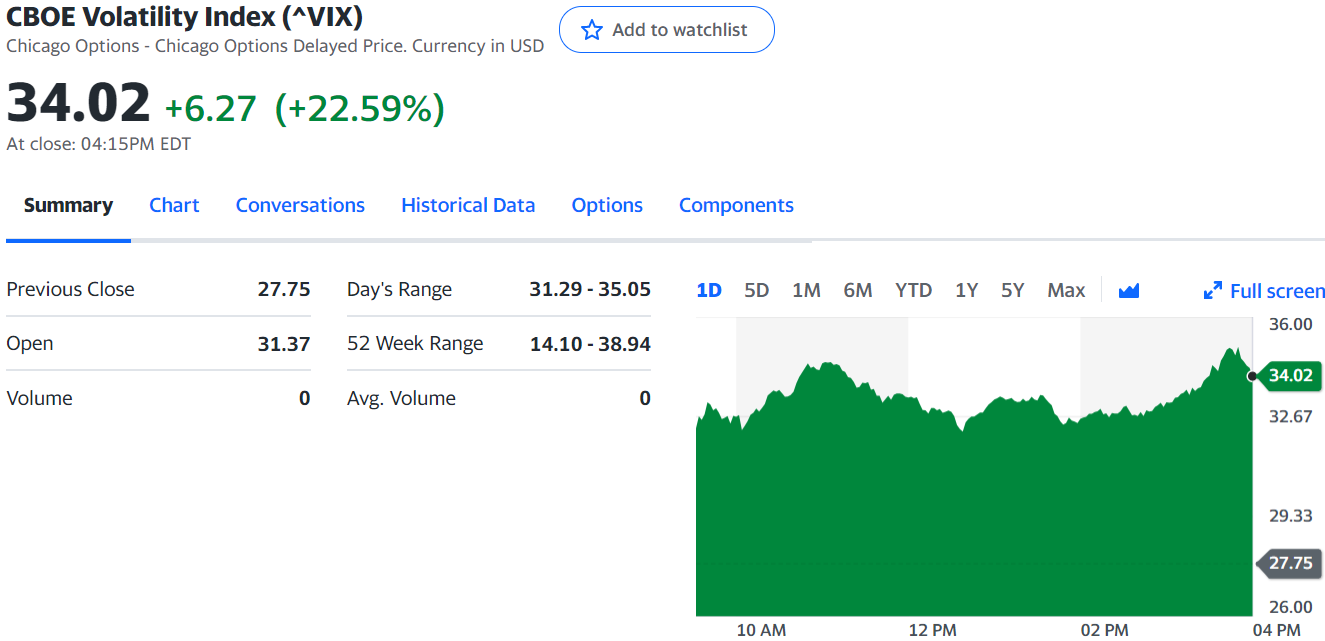Choose the Max chart range

click(x=1066, y=290)
